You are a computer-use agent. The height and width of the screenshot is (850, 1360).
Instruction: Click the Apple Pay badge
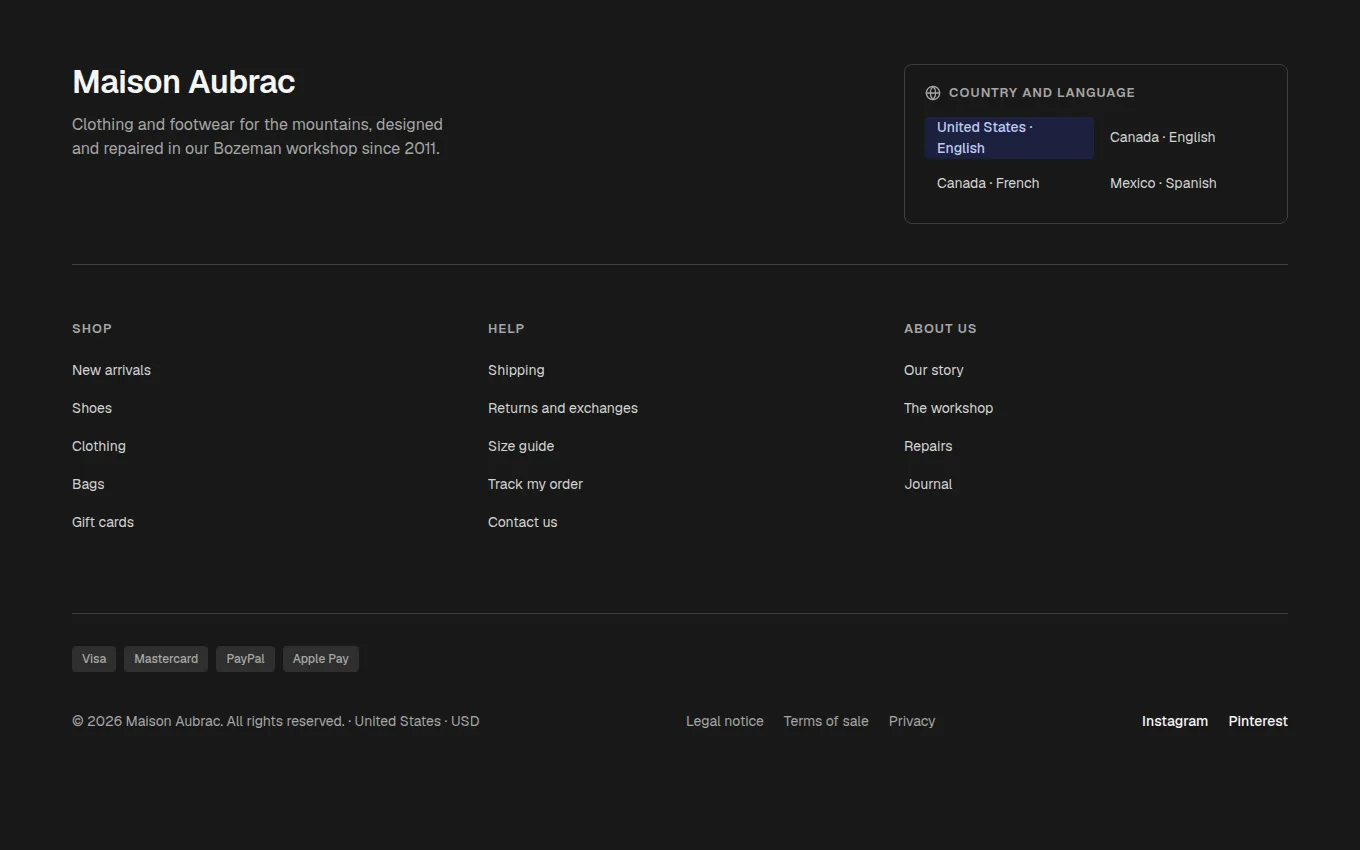point(321,659)
